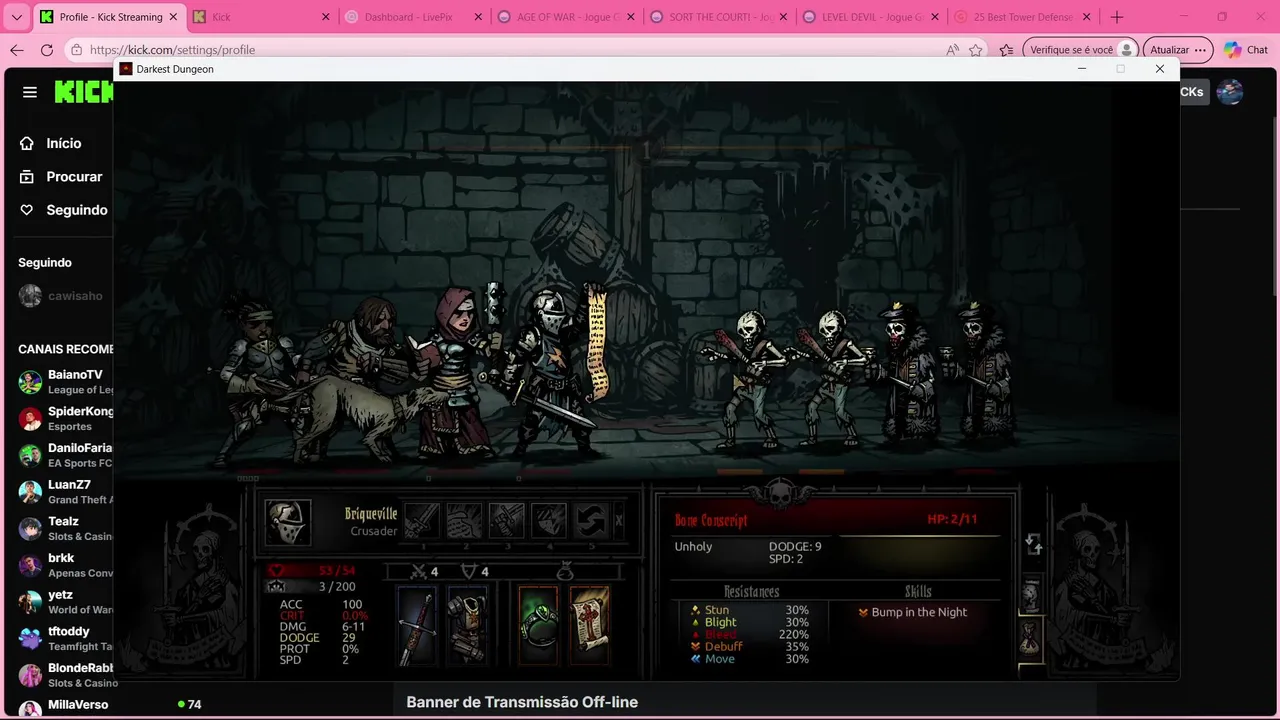Open the Kick hamburger menu

pos(30,92)
